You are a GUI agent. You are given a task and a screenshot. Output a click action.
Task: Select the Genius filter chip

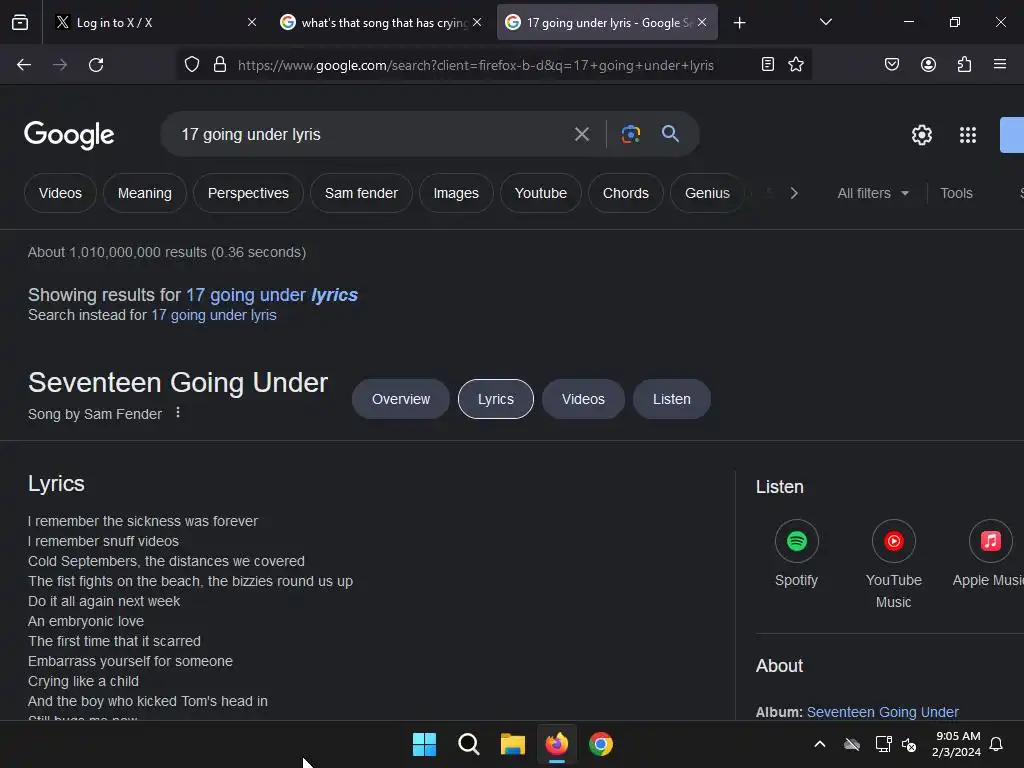(x=707, y=193)
